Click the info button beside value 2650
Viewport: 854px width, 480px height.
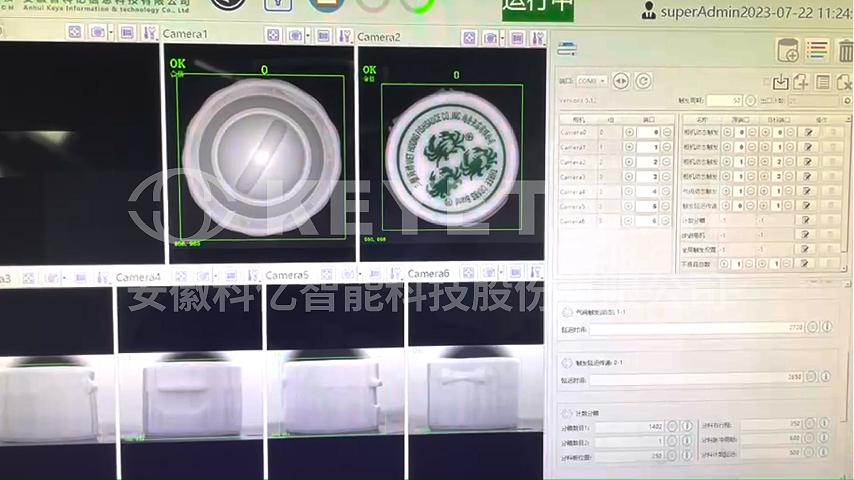click(826, 376)
